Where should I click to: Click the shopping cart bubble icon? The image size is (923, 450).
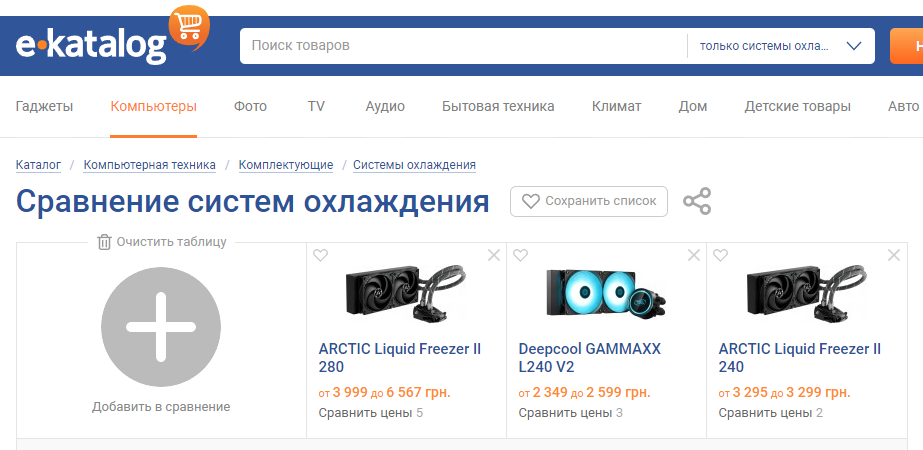[189, 28]
